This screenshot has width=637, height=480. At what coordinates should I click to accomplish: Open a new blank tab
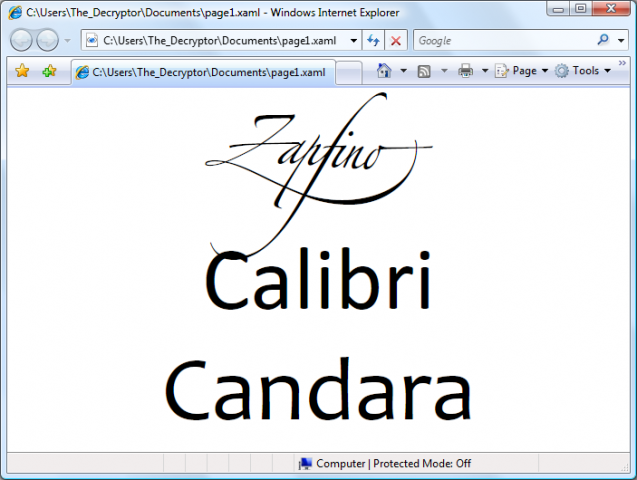click(x=349, y=73)
